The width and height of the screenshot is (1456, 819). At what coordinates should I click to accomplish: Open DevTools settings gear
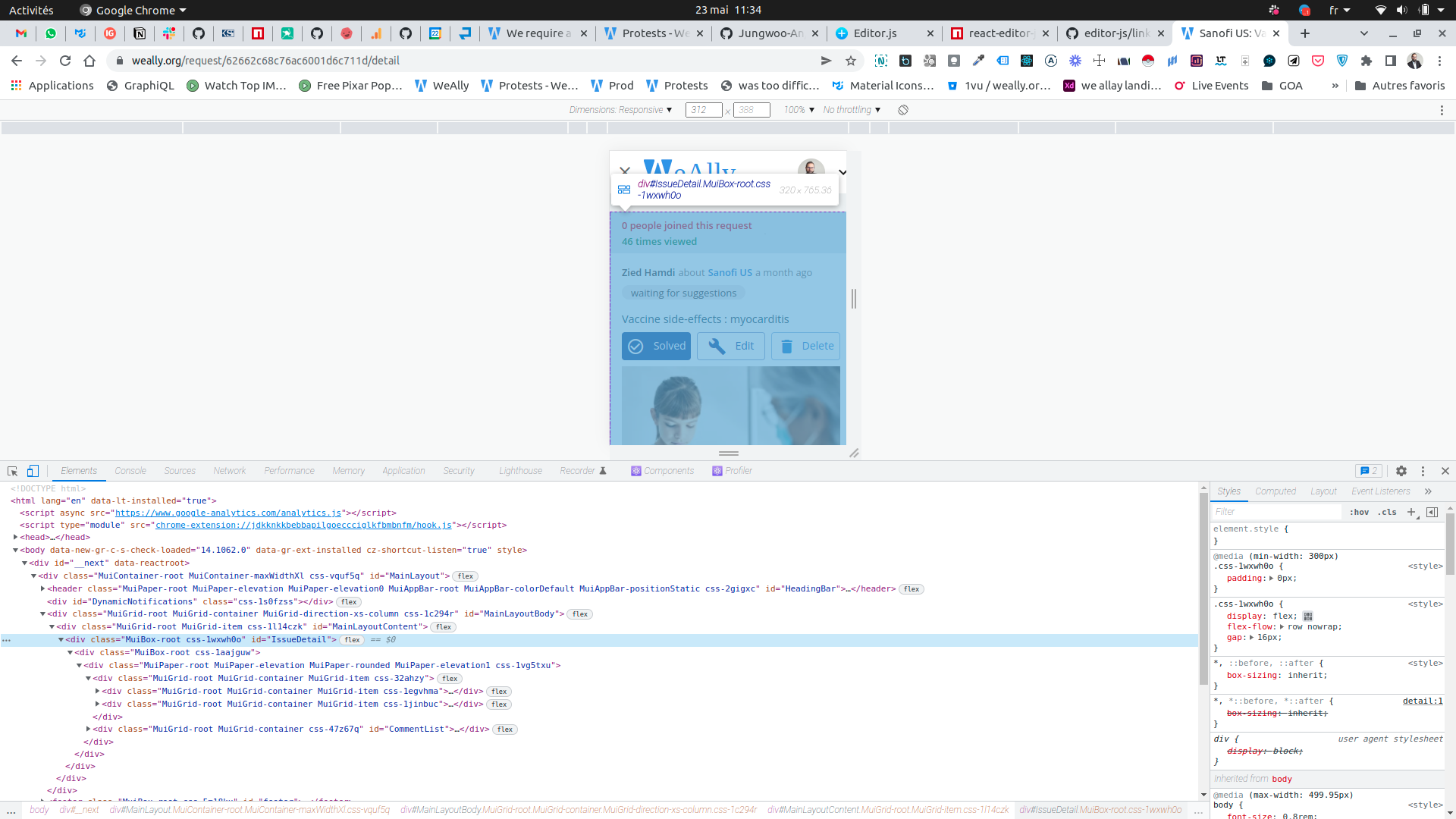point(1401,471)
